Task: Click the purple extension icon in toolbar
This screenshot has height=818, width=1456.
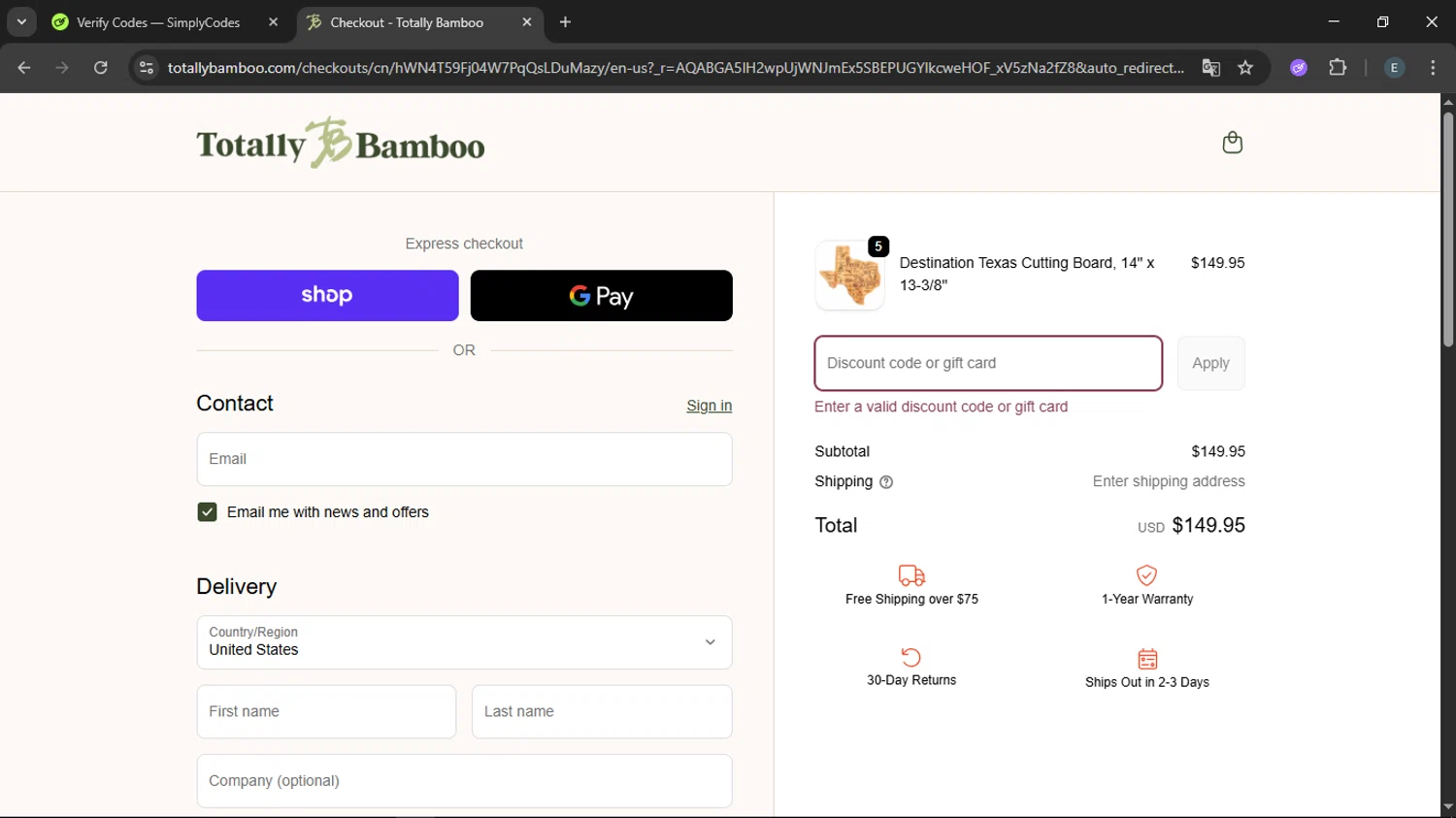Action: (x=1299, y=68)
